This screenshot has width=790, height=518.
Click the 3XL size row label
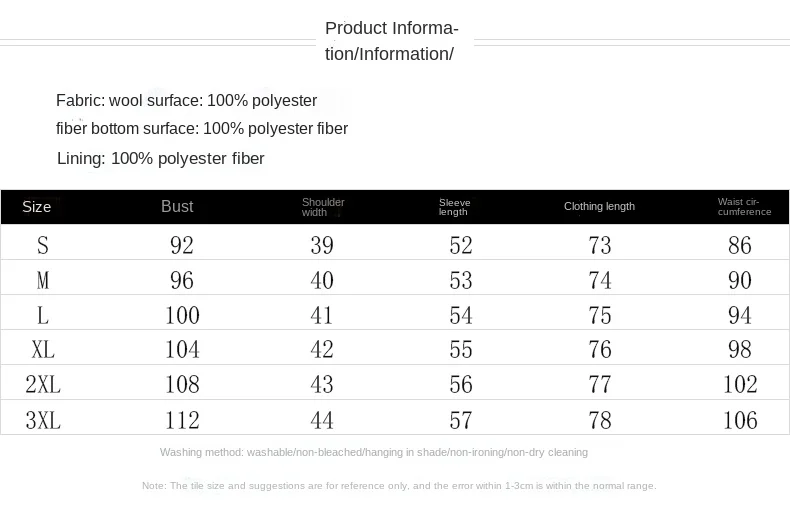[x=43, y=420]
